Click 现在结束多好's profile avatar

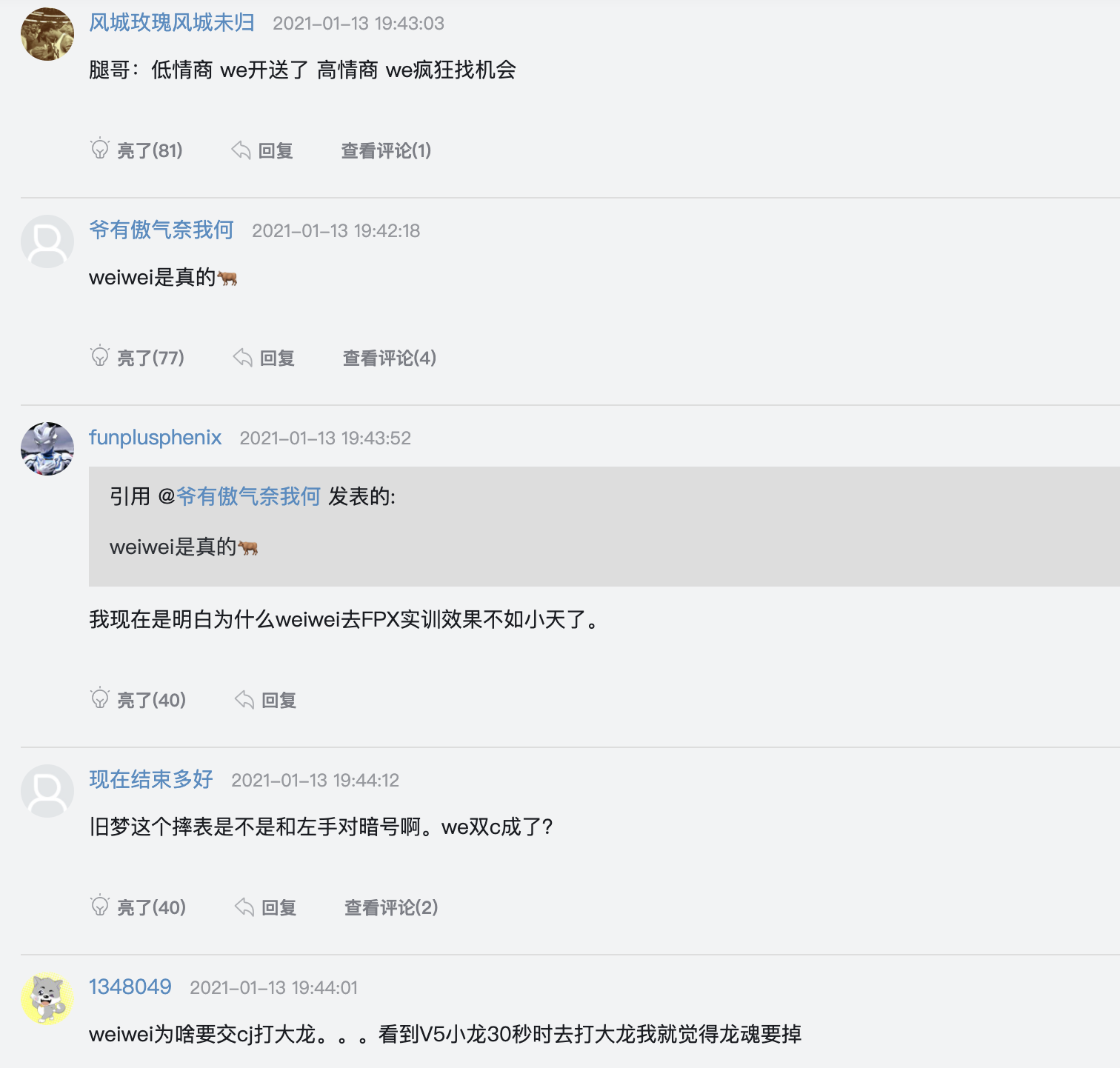point(47,790)
